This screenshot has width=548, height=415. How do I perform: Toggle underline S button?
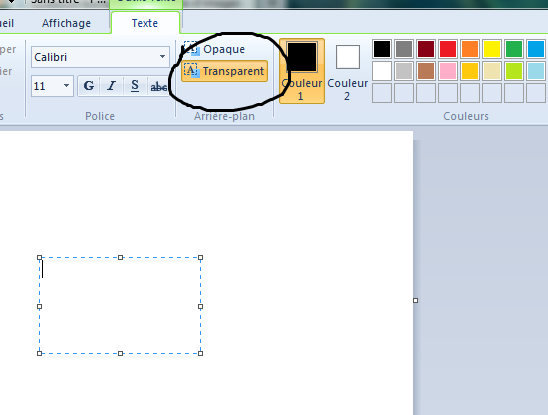pyautogui.click(x=135, y=86)
